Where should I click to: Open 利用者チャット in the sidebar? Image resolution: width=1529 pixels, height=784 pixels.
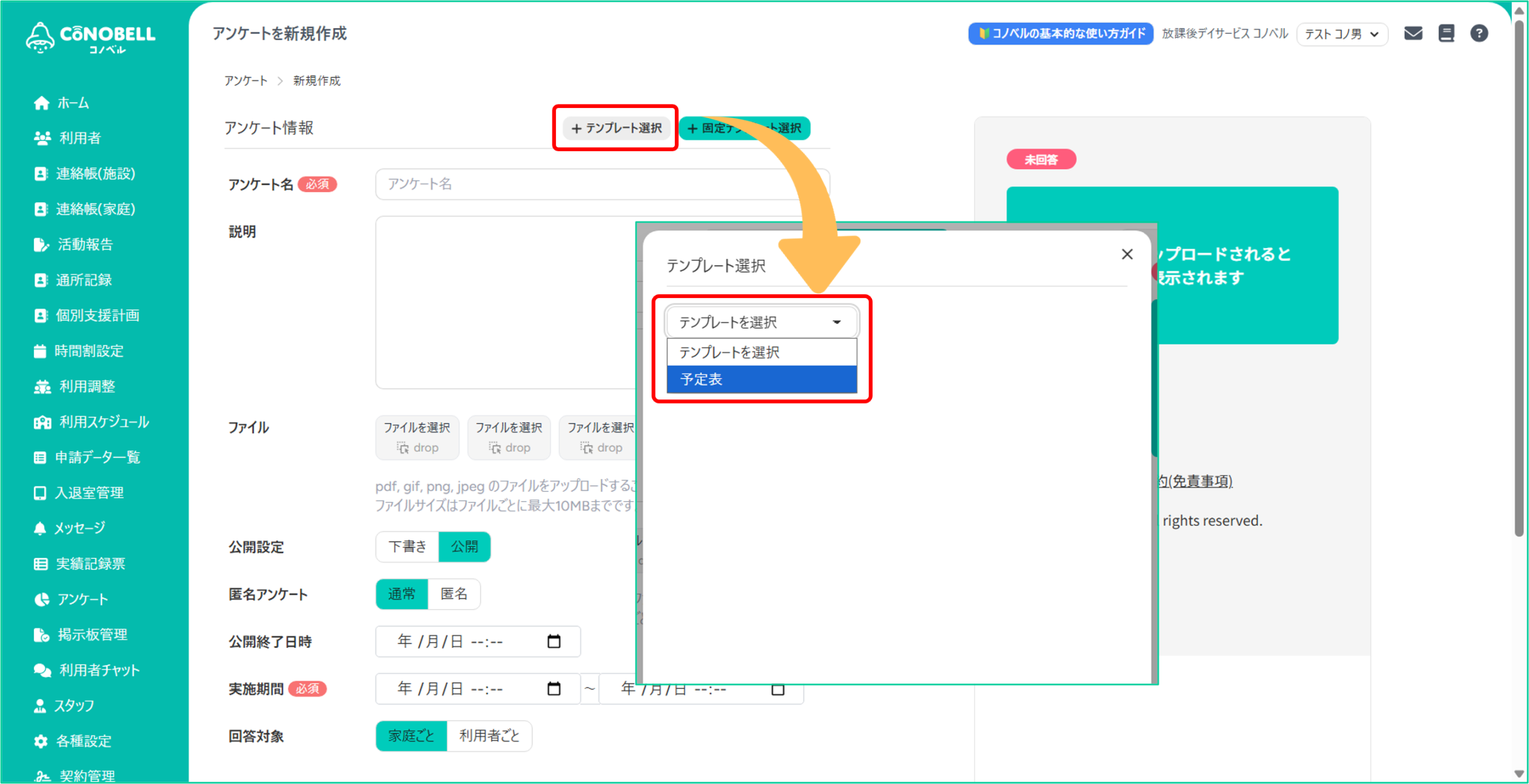[99, 670]
